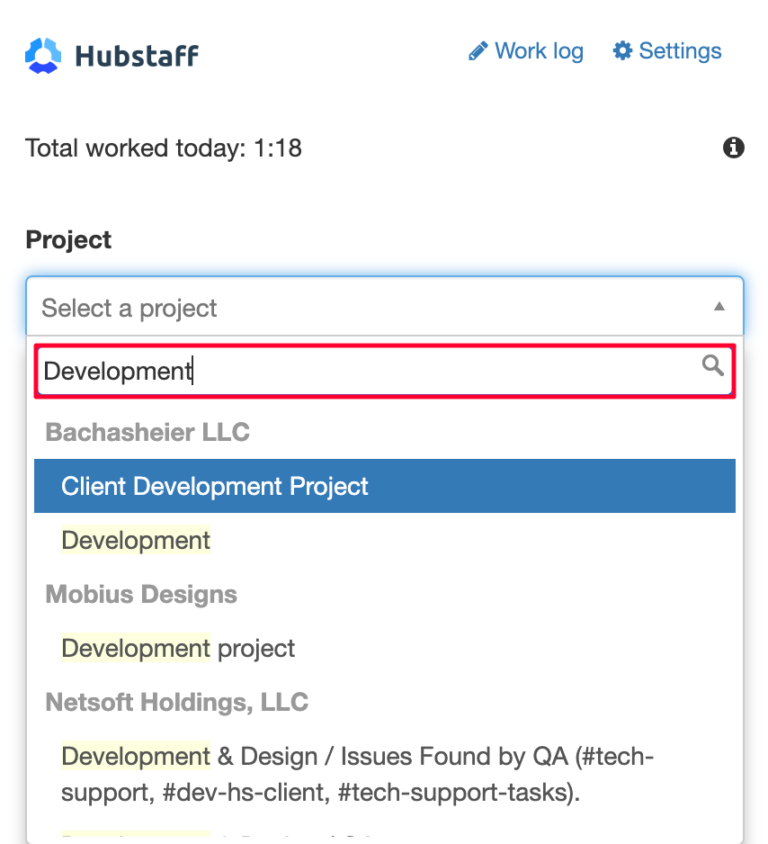Choose Development under Bachasheier LLC
768x844 pixels.
coord(135,540)
